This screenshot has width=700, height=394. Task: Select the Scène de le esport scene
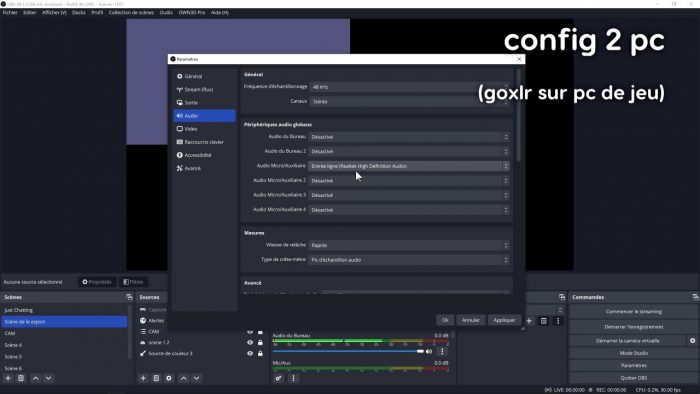(64, 322)
